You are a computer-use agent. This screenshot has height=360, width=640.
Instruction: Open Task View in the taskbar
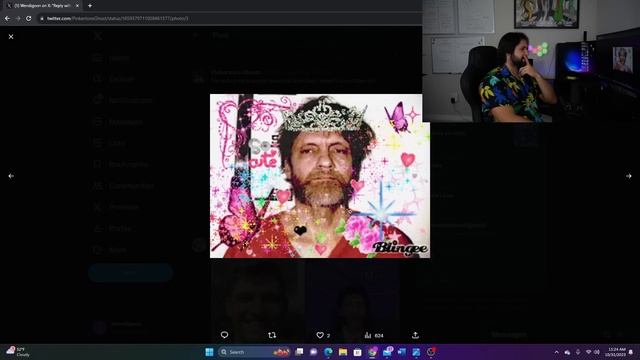click(x=299, y=352)
